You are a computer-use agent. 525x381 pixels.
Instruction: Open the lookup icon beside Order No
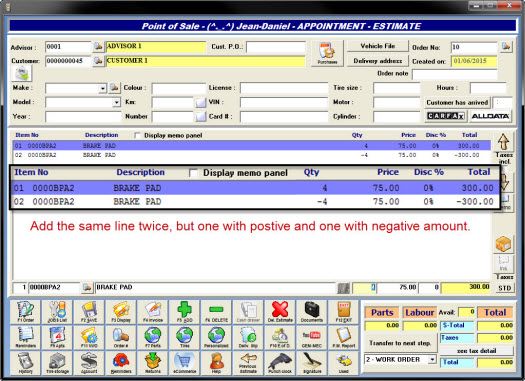point(506,47)
